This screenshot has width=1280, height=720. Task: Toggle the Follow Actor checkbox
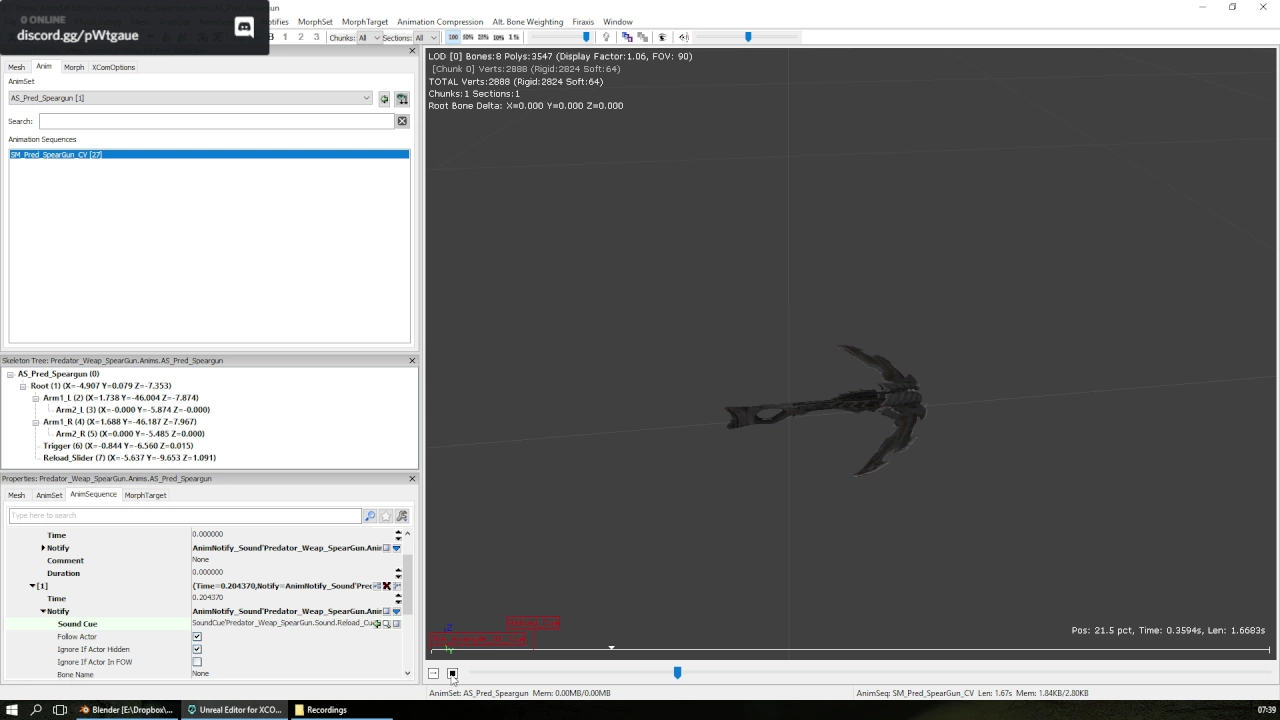pyautogui.click(x=197, y=637)
